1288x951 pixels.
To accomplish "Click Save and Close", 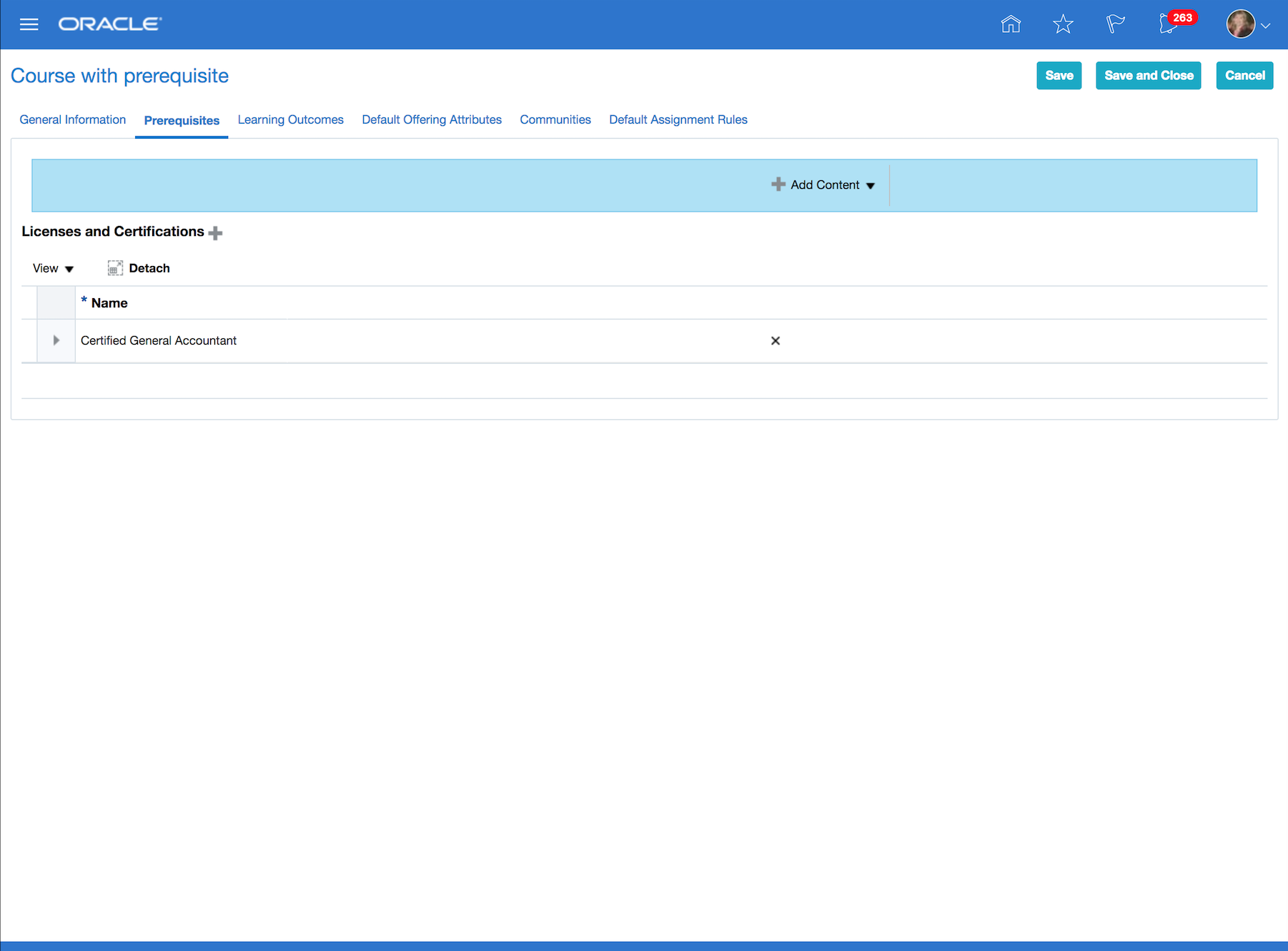I will pyautogui.click(x=1149, y=76).
